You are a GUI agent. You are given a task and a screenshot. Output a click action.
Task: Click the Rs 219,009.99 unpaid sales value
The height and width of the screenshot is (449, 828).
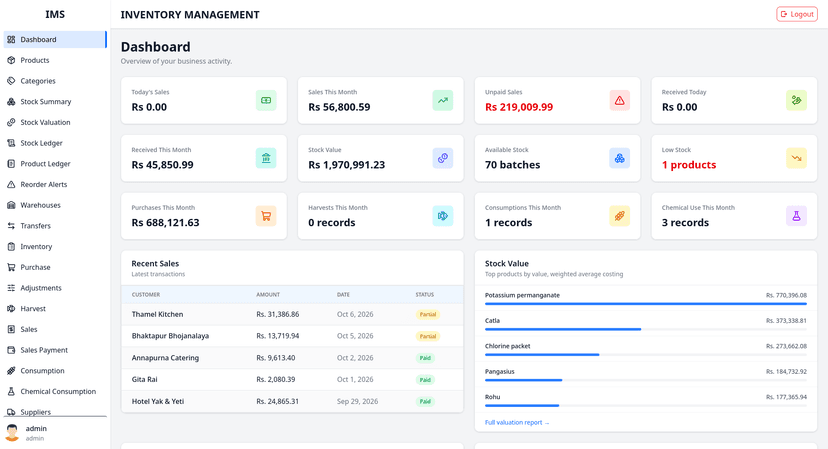519,107
